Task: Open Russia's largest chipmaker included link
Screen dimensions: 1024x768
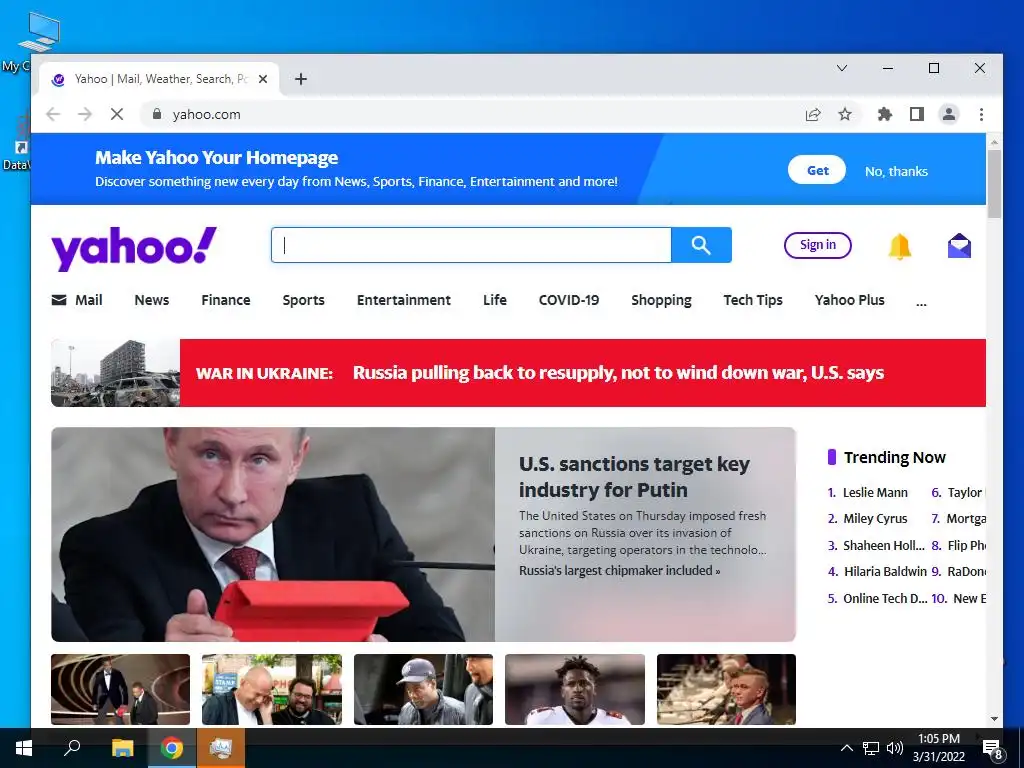Action: [619, 570]
